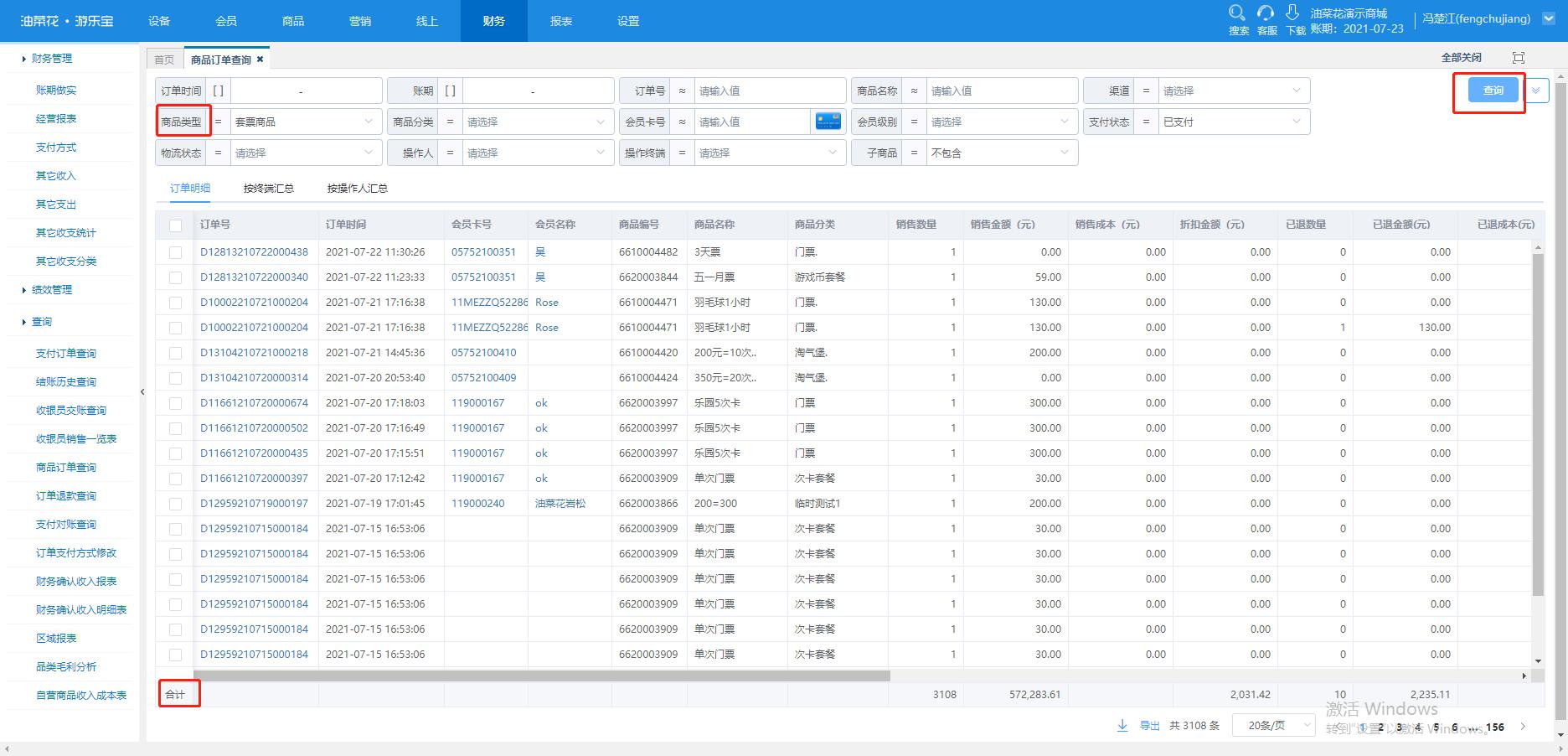Click horizontal scrollbar under the table
Screen dimensions: 1568x756
tap(541, 676)
